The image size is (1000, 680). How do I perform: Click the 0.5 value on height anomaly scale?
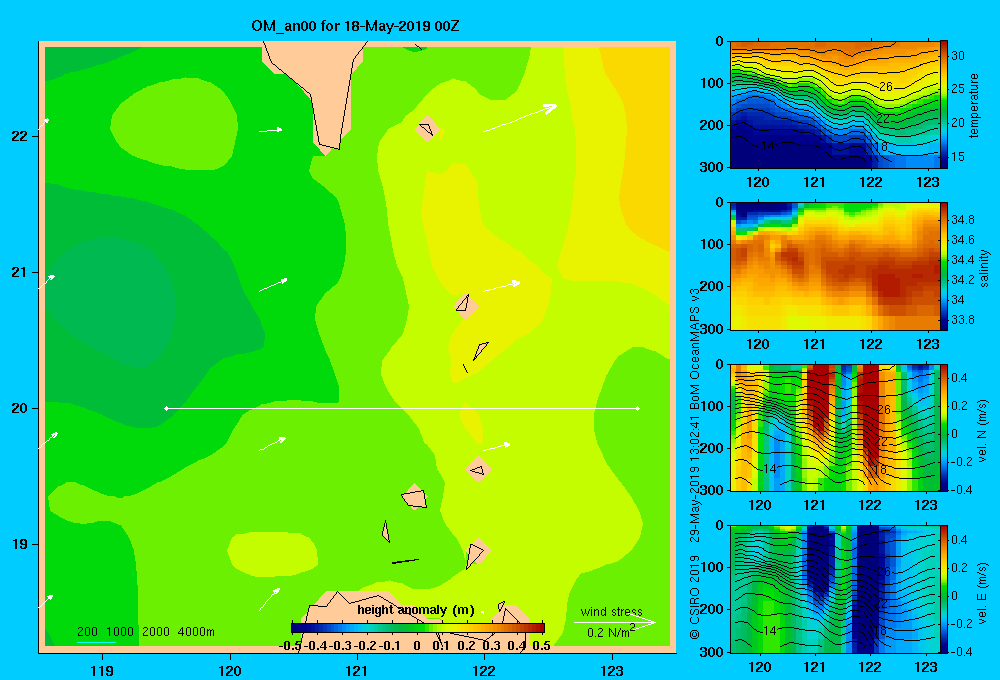[x=541, y=646]
